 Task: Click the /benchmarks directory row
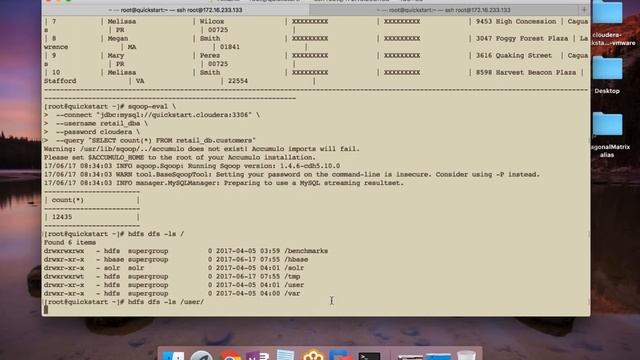click(x=186, y=251)
